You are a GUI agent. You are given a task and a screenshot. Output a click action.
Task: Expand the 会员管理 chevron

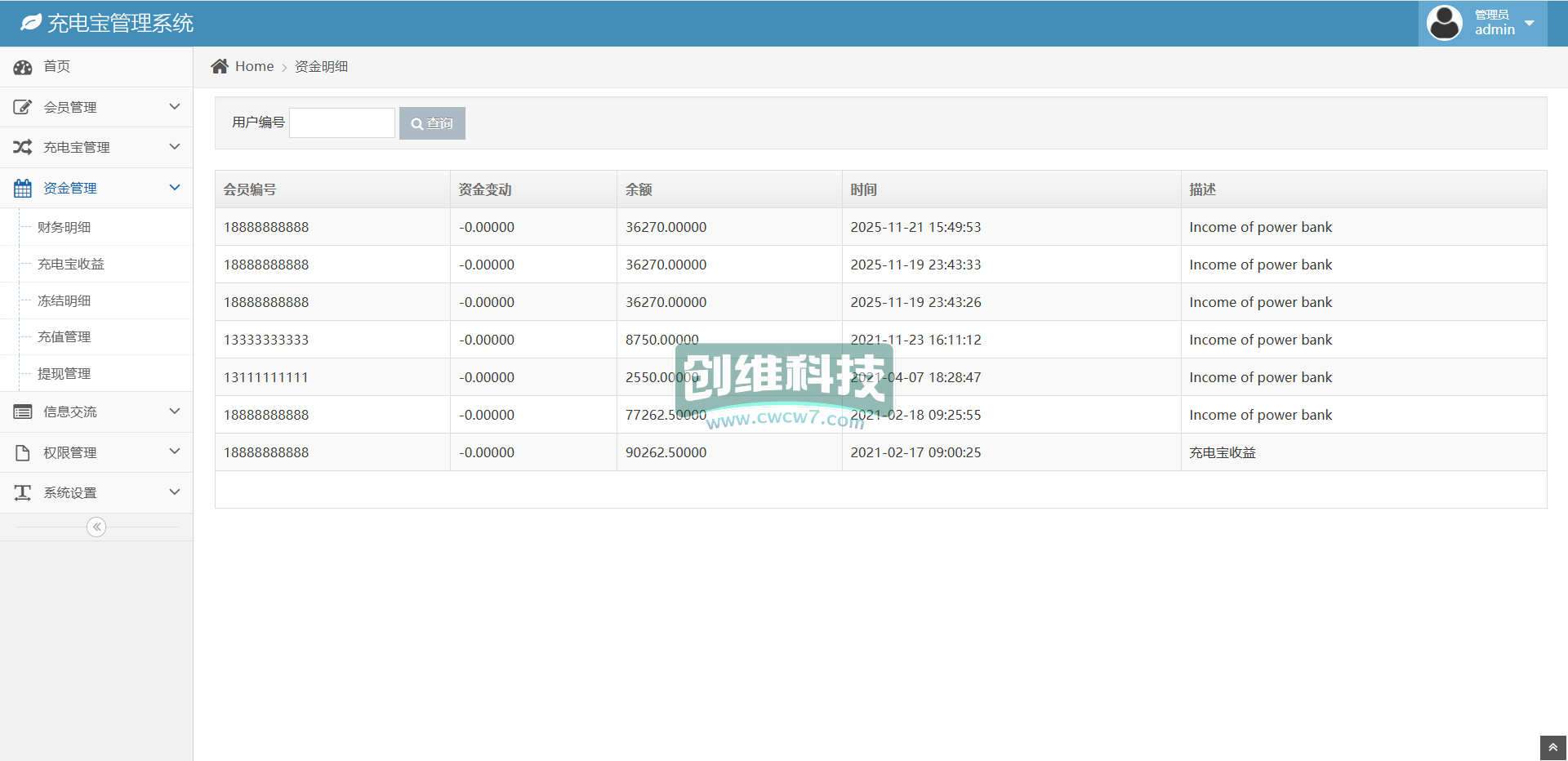click(x=174, y=107)
